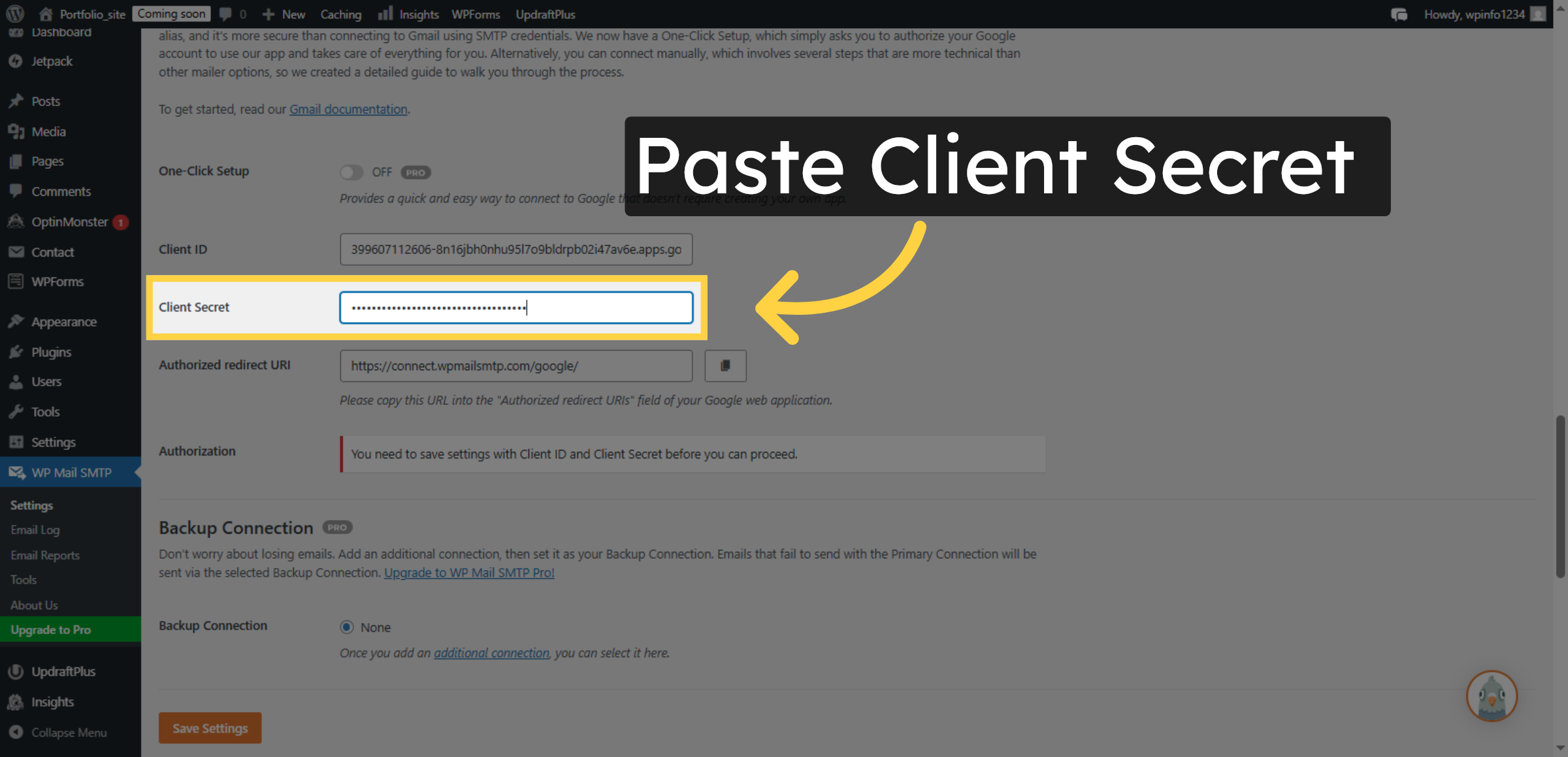Image resolution: width=1568 pixels, height=757 pixels.
Task: Click the copy icon beside Authorized redirect URI
Action: (725, 366)
